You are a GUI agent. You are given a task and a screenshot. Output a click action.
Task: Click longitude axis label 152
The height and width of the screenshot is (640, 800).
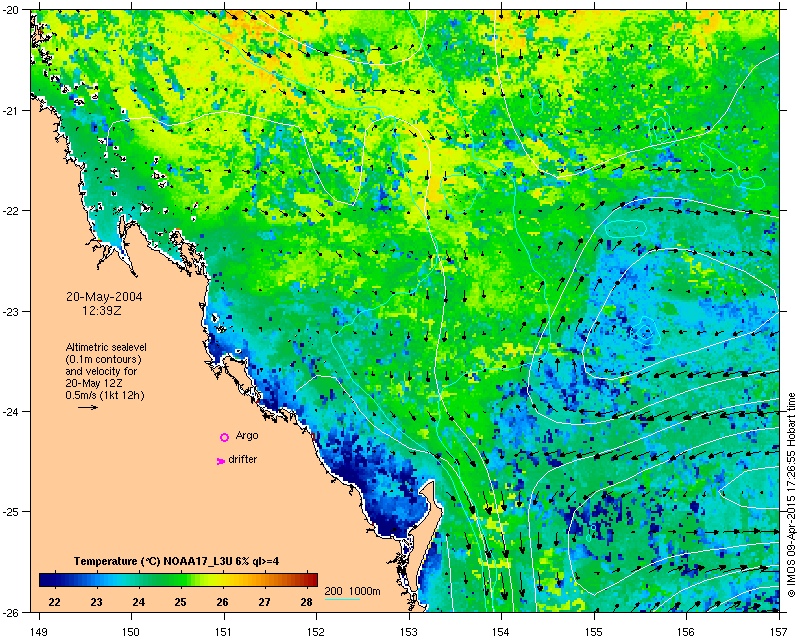(x=316, y=632)
